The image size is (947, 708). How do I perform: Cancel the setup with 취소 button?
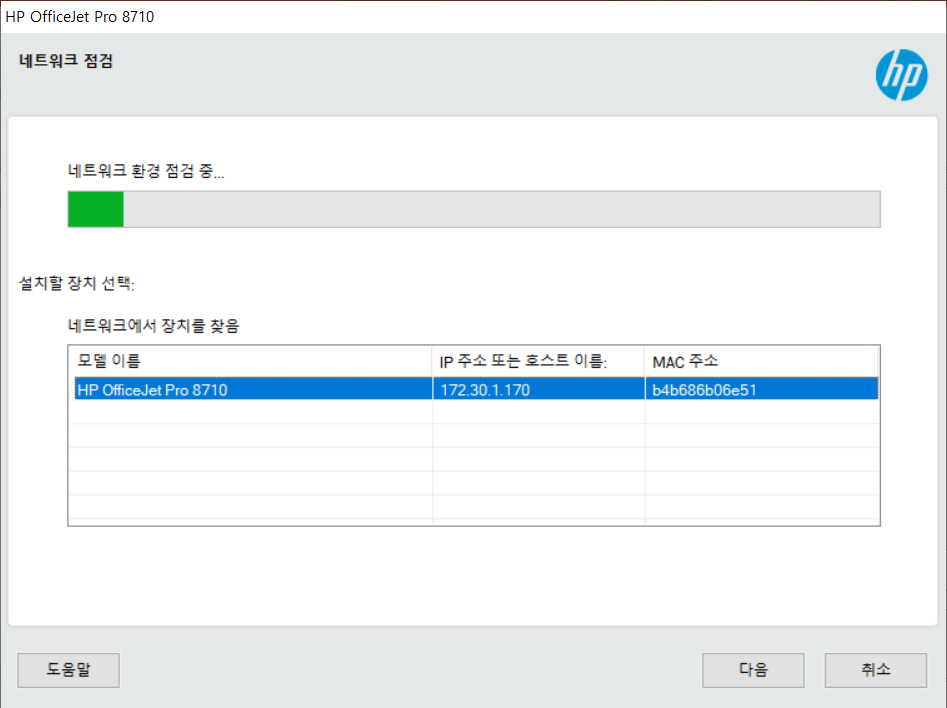(875, 670)
